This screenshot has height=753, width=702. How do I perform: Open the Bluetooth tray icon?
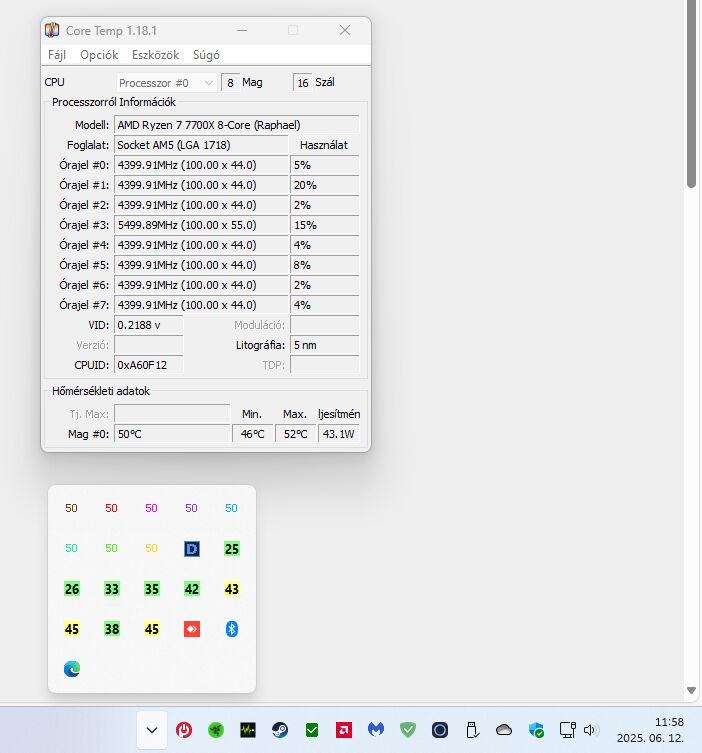click(x=231, y=629)
